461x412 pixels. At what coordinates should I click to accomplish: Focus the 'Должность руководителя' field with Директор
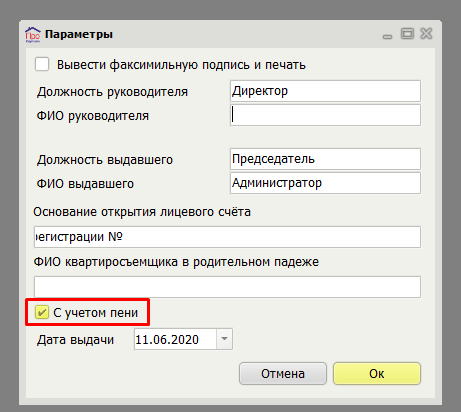[325, 91]
